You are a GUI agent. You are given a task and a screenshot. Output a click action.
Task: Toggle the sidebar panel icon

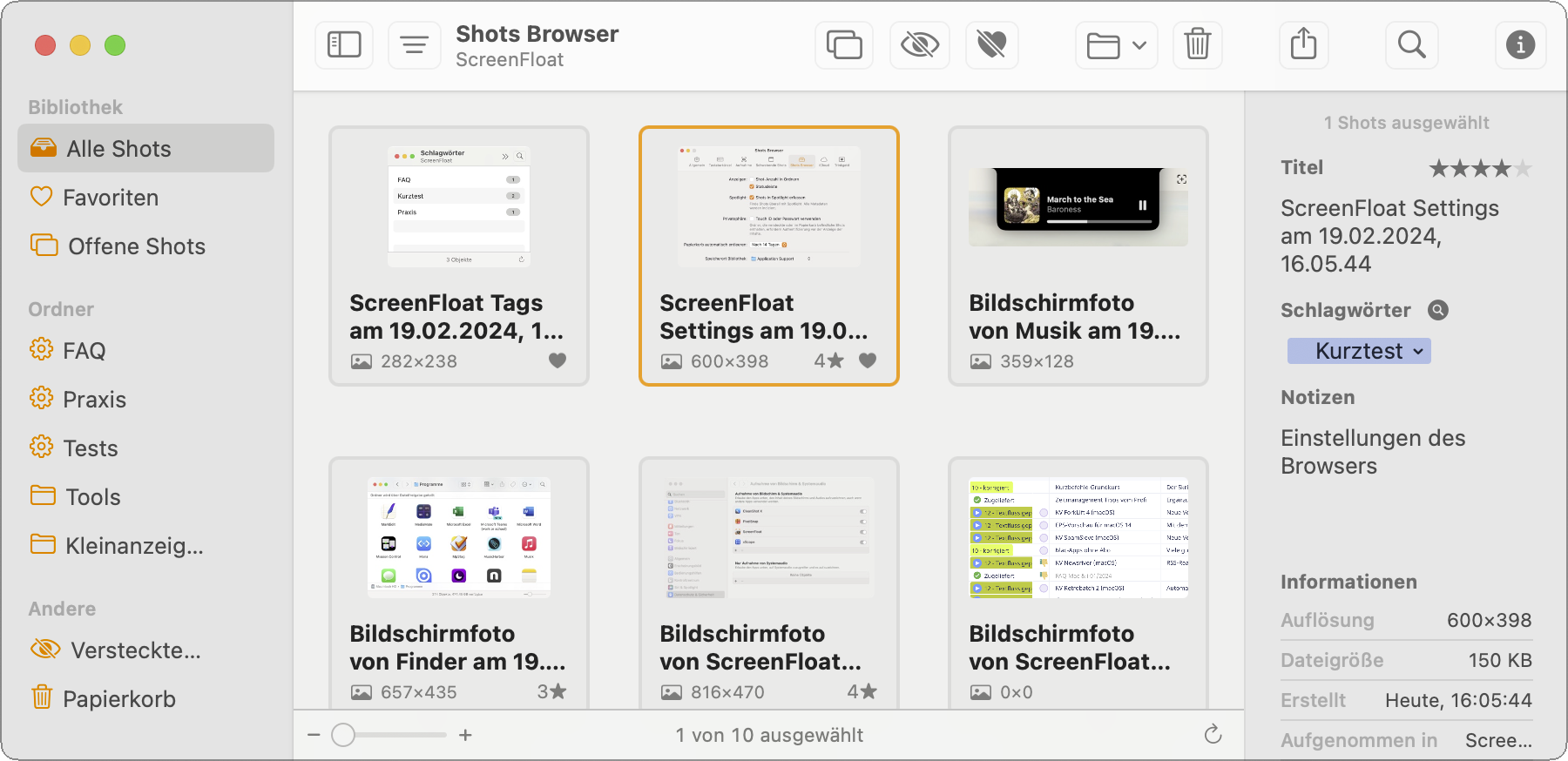coord(344,44)
